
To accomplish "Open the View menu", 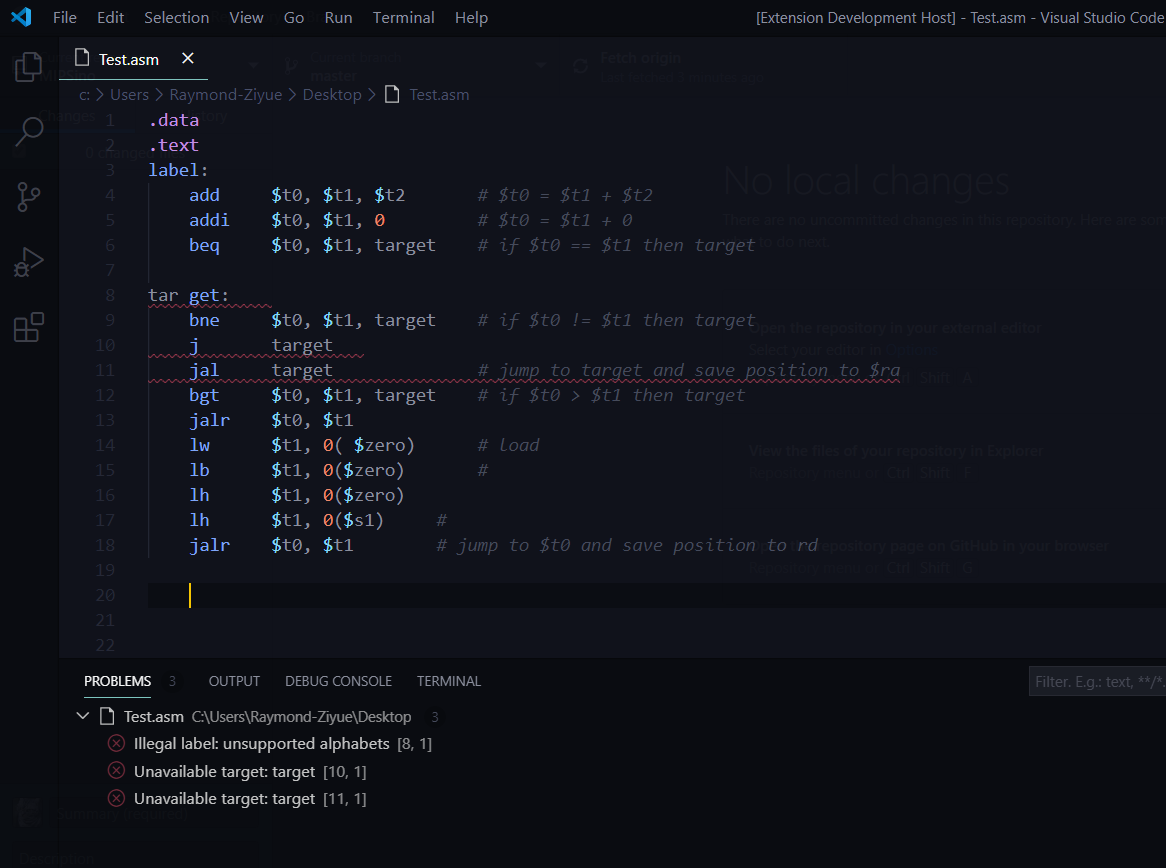I will [x=246, y=17].
